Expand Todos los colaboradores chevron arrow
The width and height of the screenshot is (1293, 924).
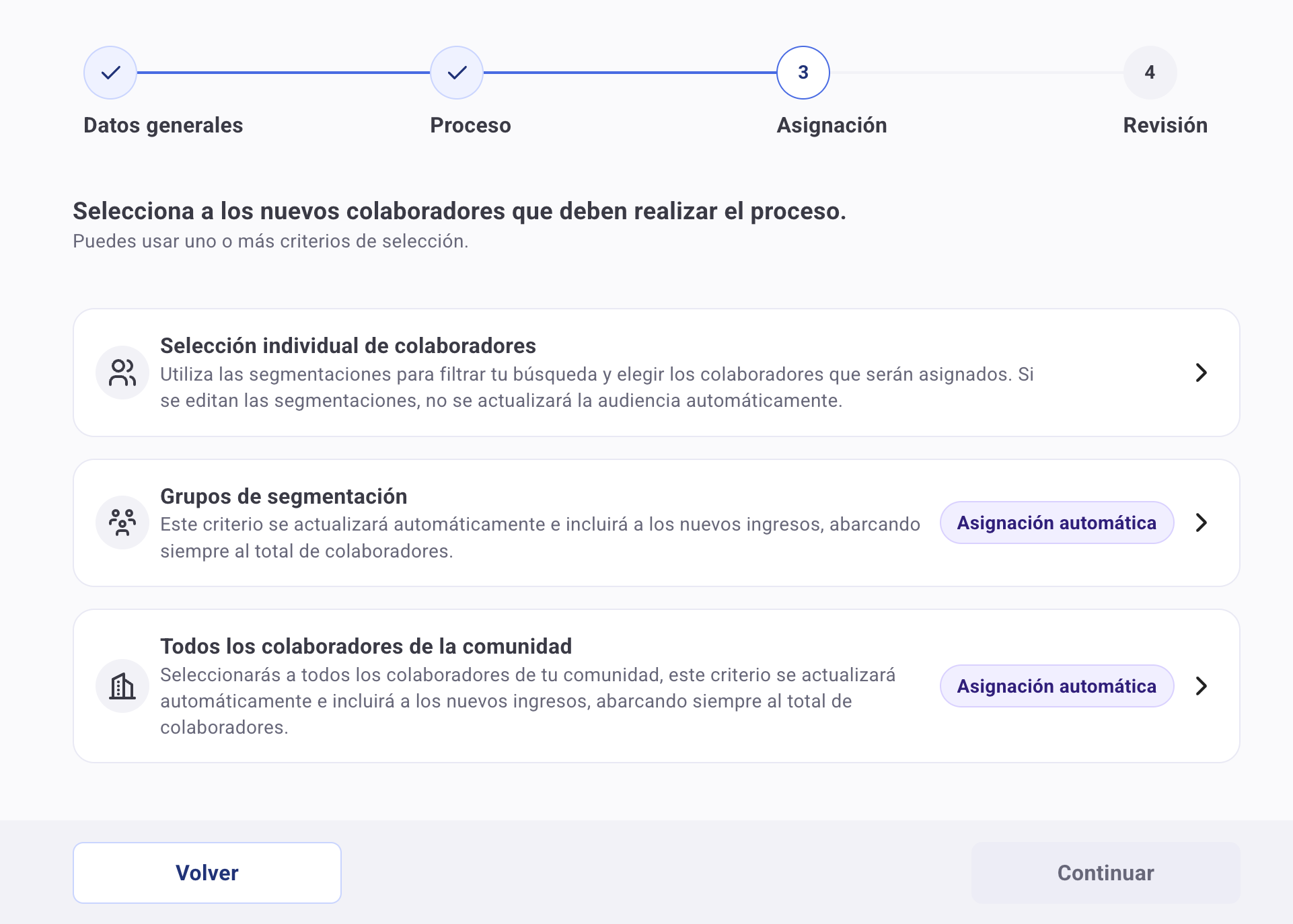1201,686
